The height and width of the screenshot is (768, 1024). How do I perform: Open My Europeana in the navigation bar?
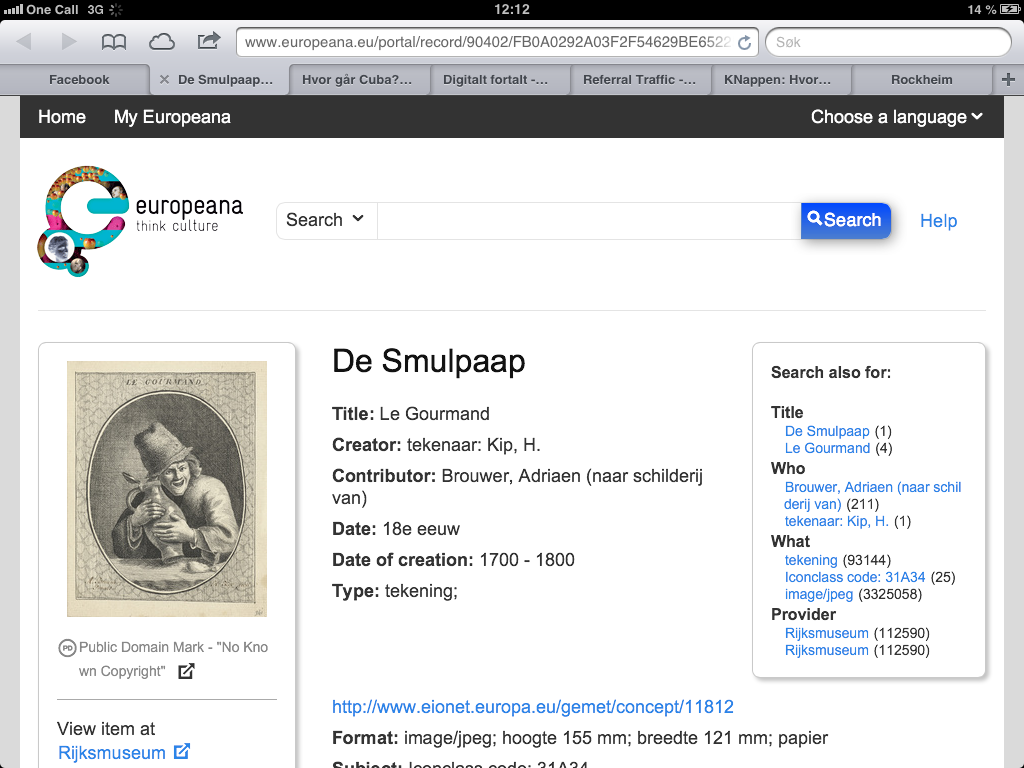172,117
